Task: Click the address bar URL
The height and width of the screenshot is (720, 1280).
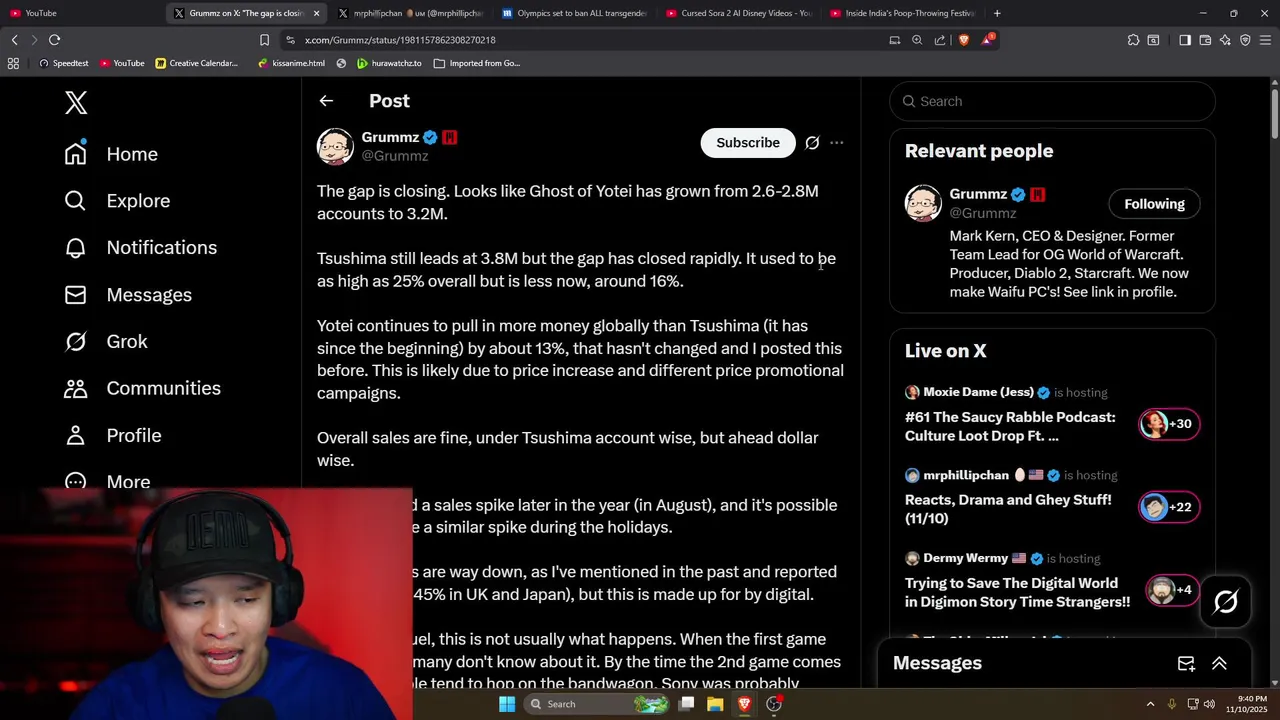Action: [x=400, y=40]
